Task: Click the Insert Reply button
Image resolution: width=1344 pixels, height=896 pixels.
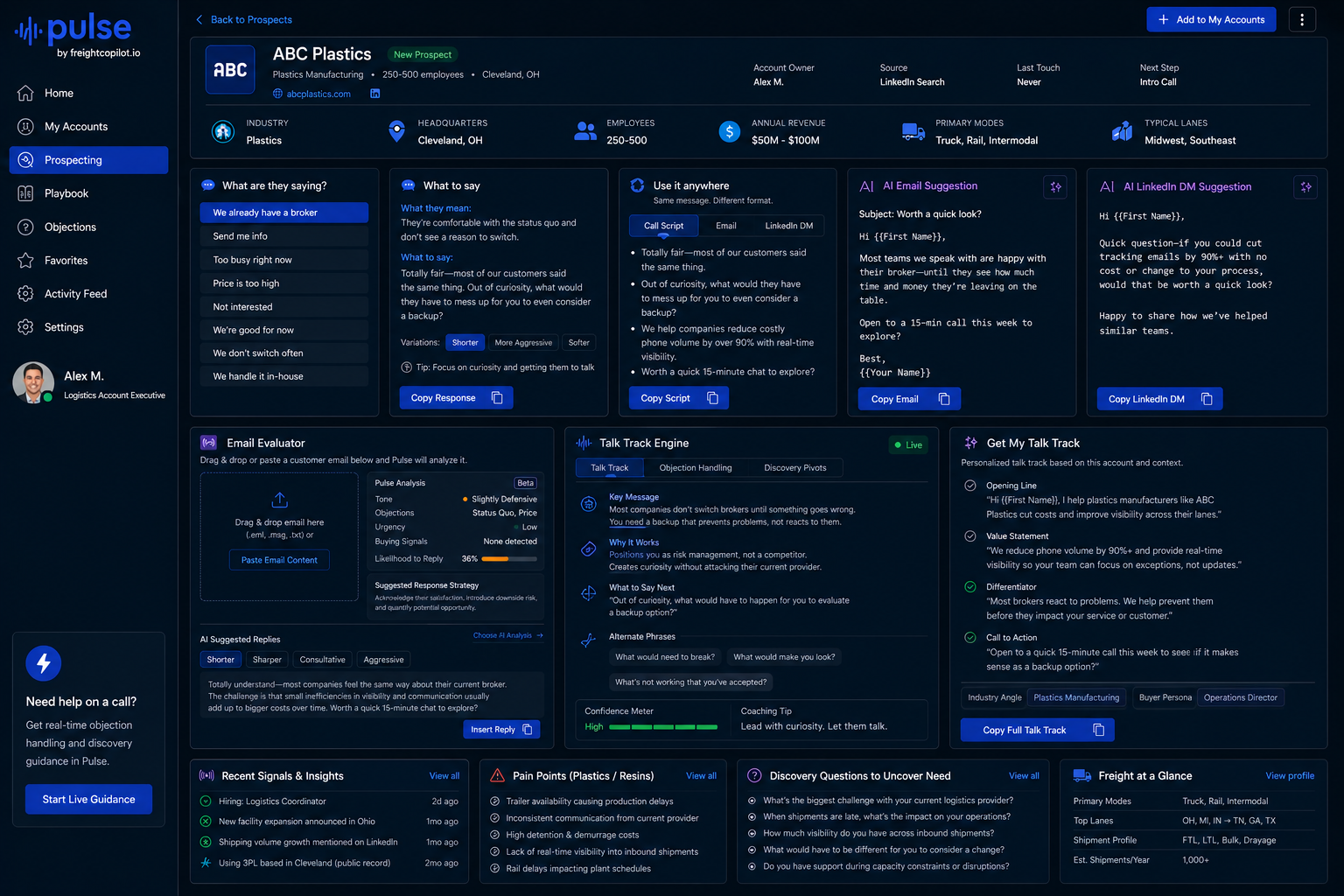Action: [501, 730]
